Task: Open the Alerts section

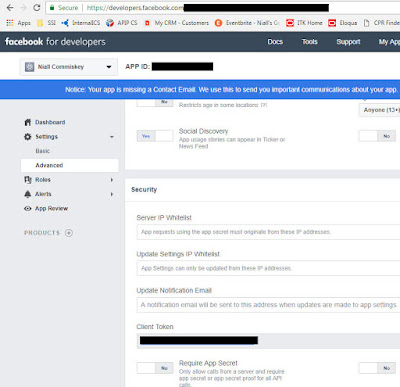Action: pyautogui.click(x=43, y=194)
